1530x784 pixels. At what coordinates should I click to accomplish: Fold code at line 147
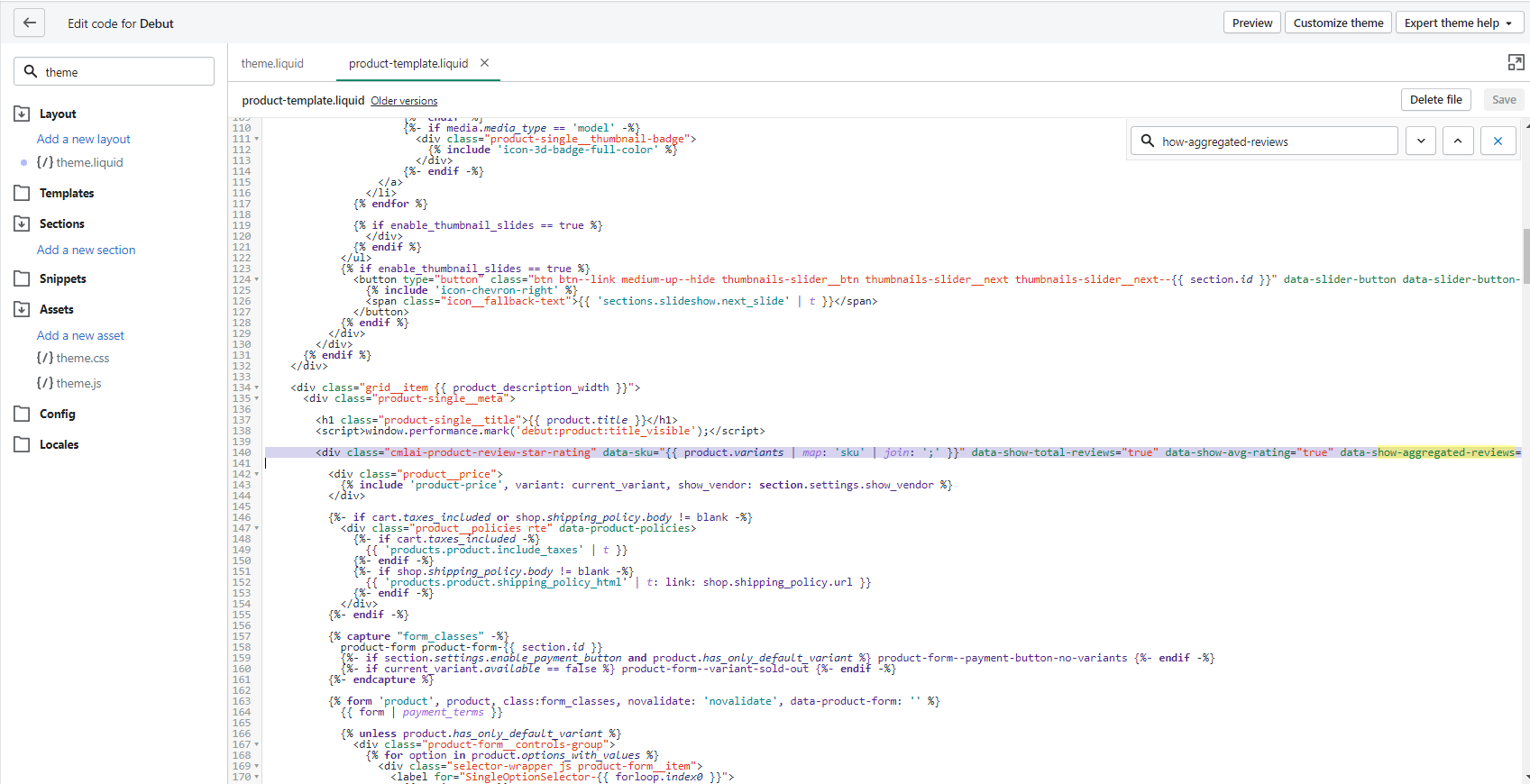tap(257, 528)
